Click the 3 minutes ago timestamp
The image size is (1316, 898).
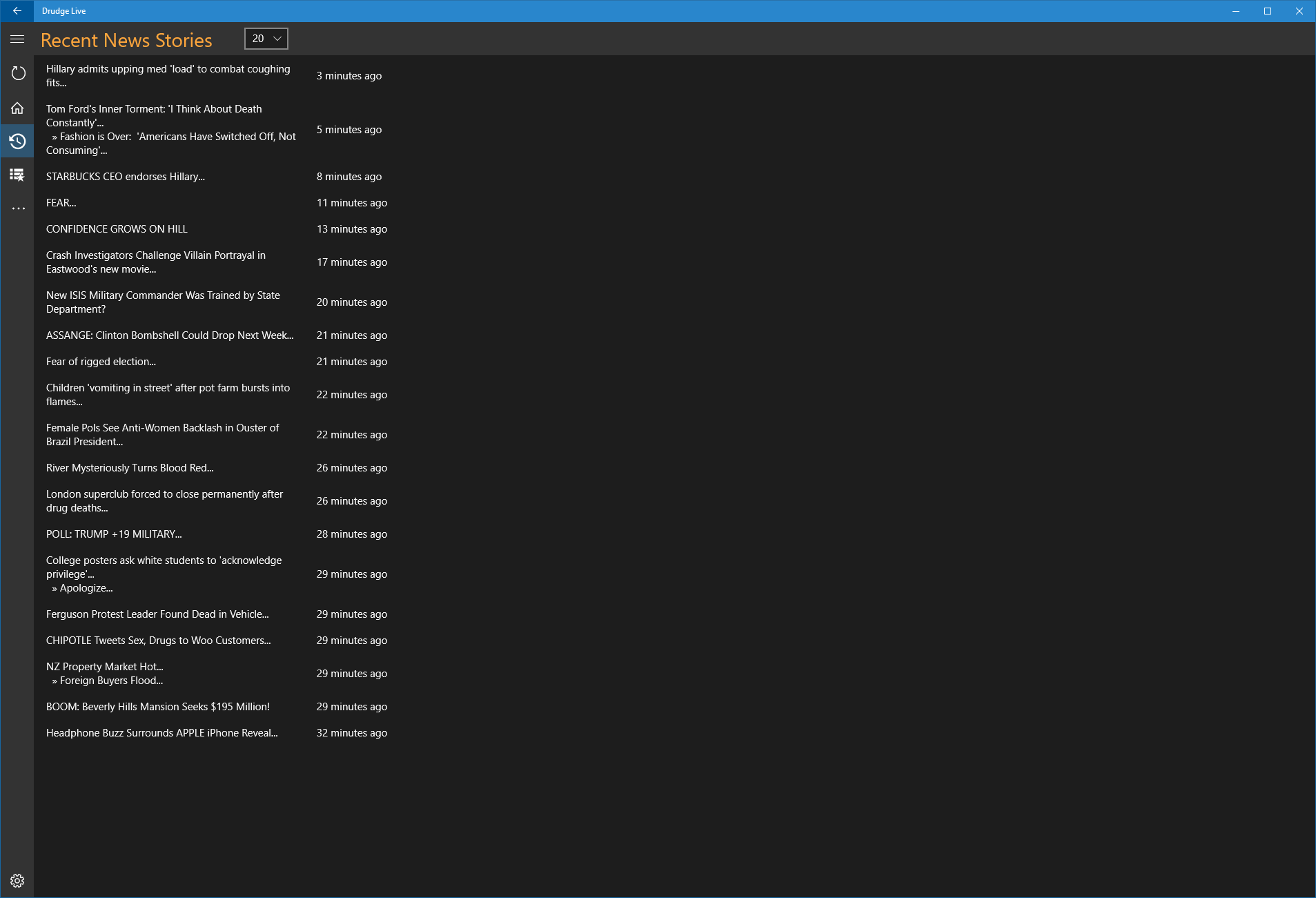(348, 76)
